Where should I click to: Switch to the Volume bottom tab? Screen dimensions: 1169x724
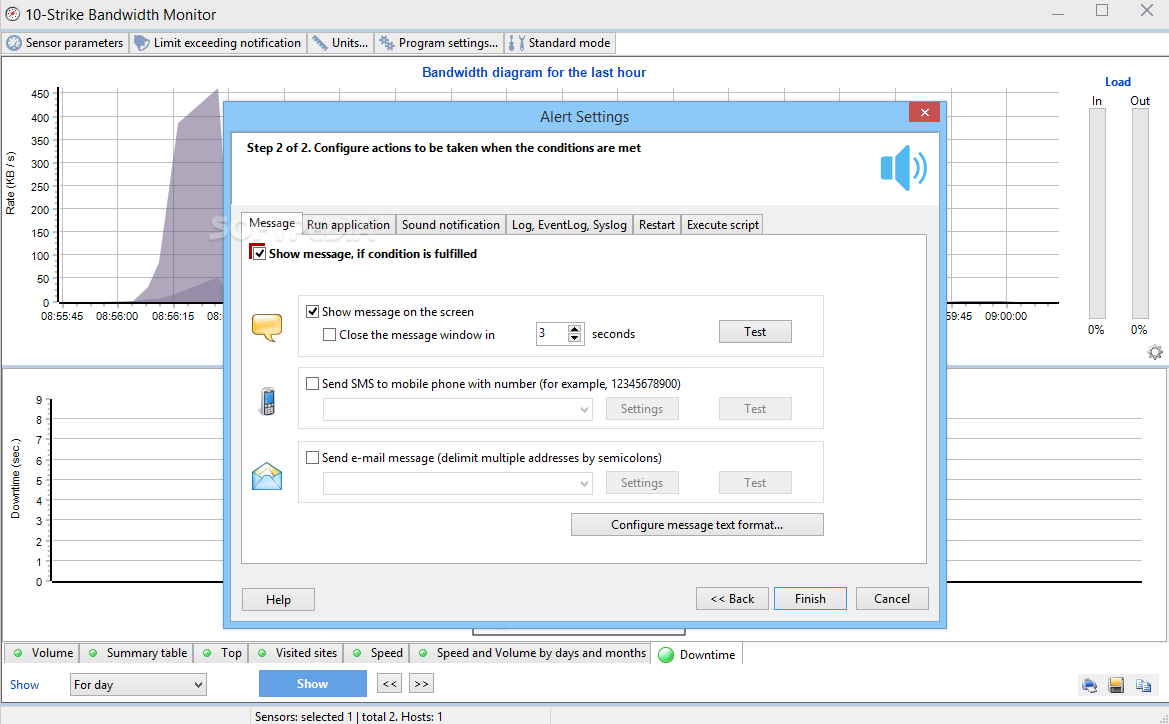coord(42,653)
